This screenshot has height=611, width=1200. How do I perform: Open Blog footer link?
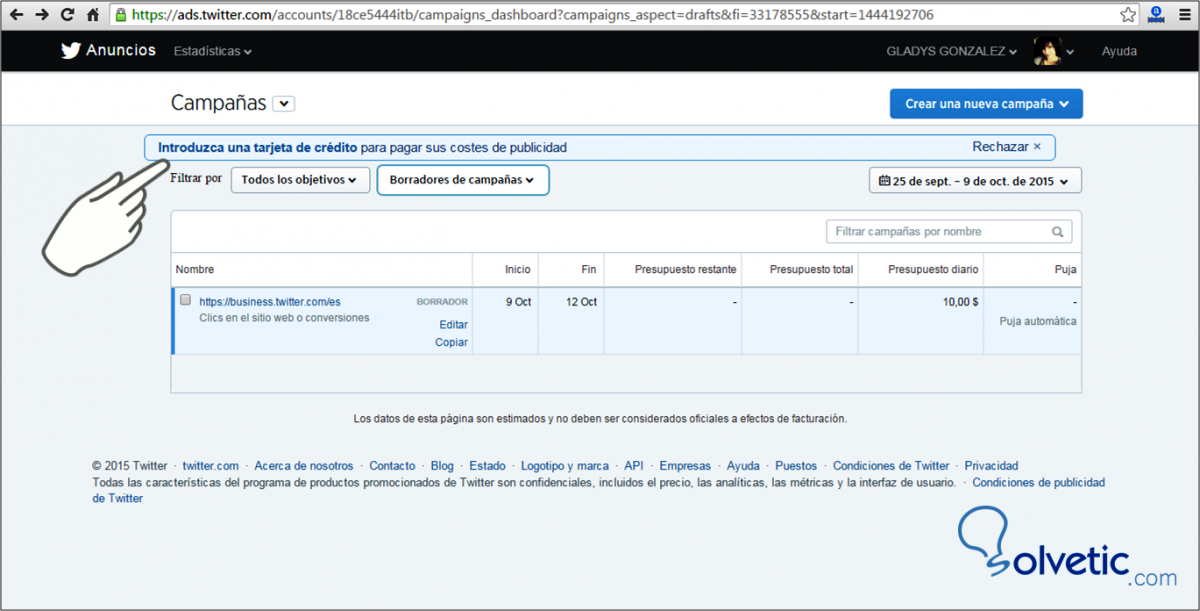pyautogui.click(x=442, y=466)
